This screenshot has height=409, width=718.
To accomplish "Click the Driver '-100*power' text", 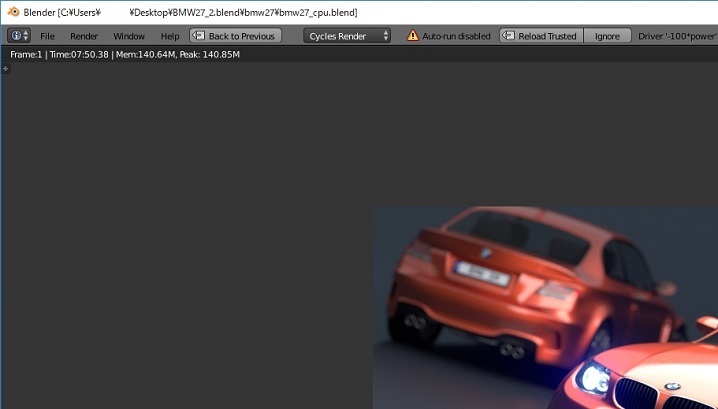I will 678,36.
